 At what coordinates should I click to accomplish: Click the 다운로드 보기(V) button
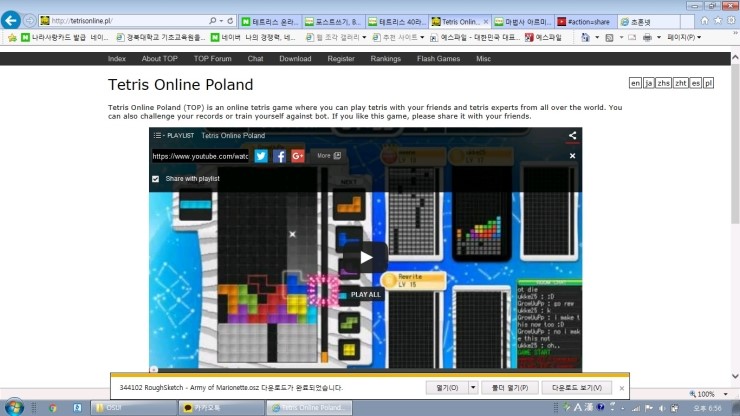[x=577, y=388]
